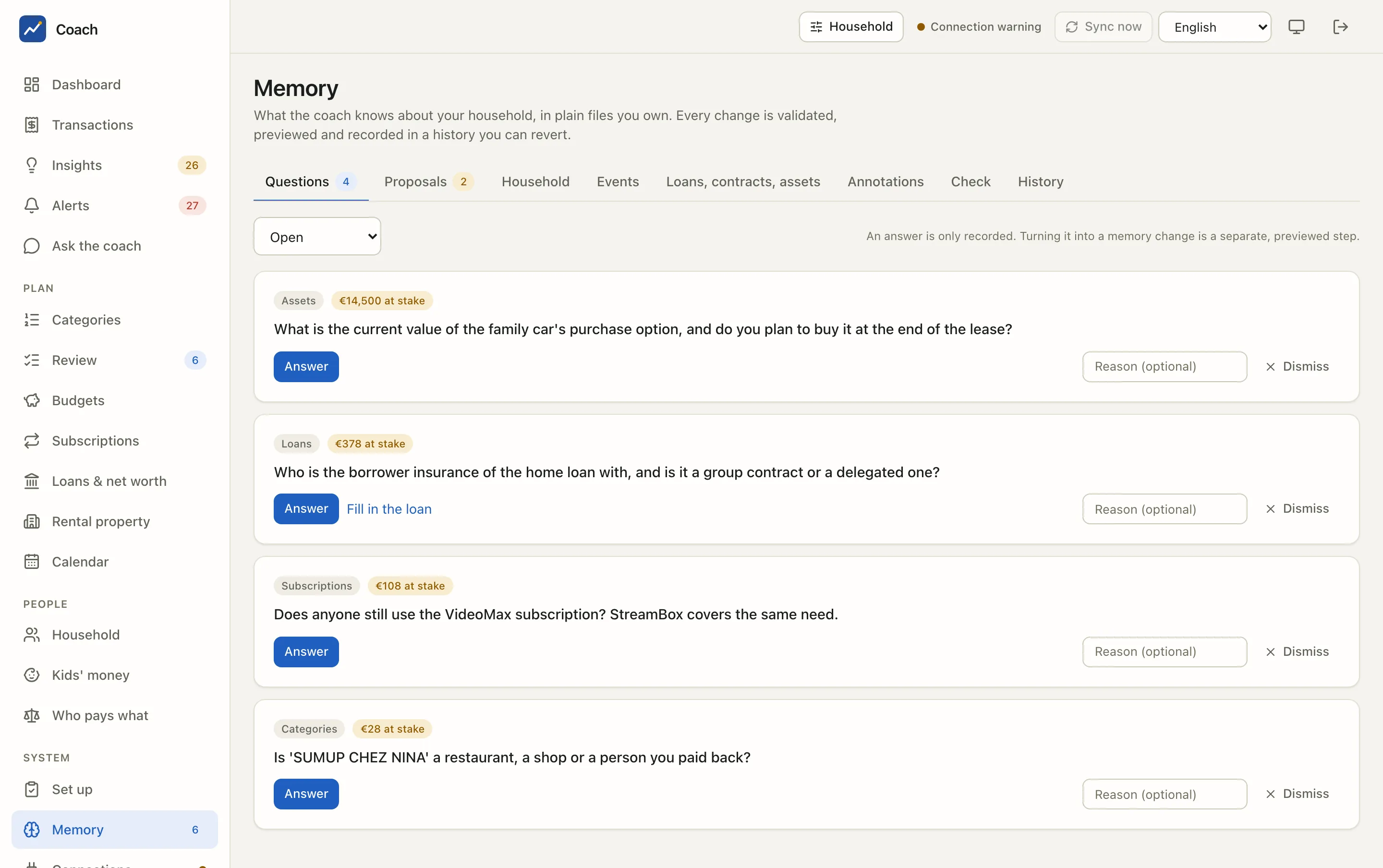The width and height of the screenshot is (1383, 868).
Task: Open Categories in the Plan section
Action: [114, 320]
